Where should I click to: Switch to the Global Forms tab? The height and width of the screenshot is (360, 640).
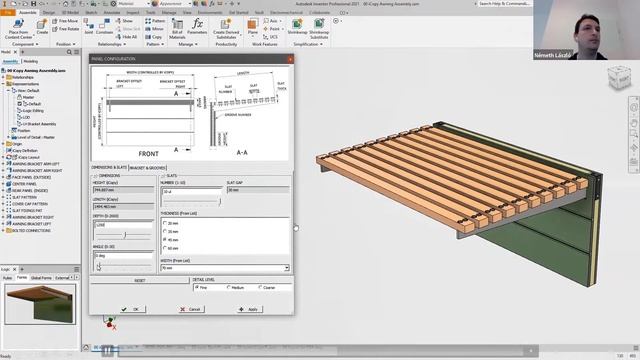(x=41, y=278)
